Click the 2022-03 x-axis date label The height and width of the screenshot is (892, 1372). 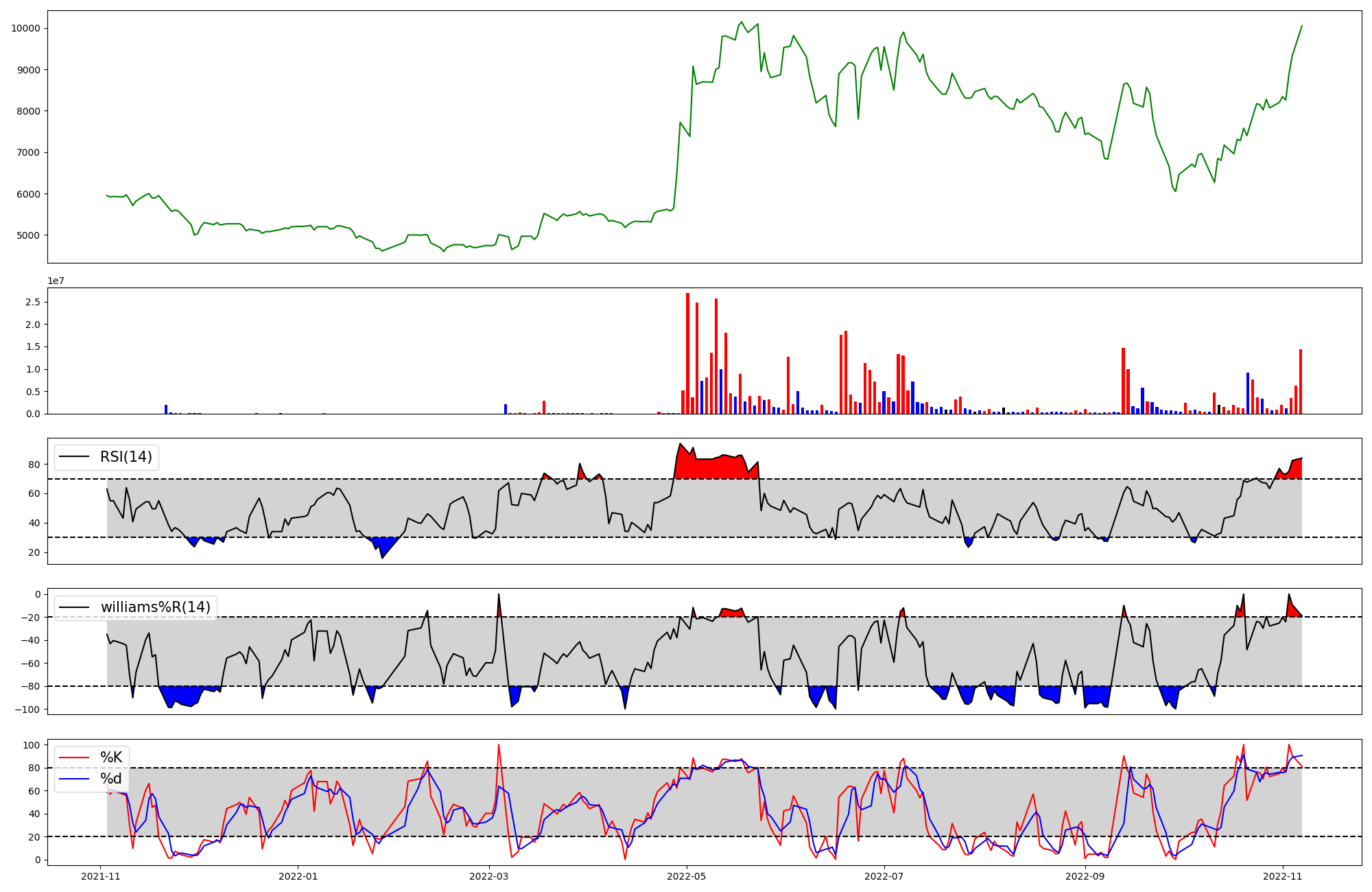tap(489, 876)
